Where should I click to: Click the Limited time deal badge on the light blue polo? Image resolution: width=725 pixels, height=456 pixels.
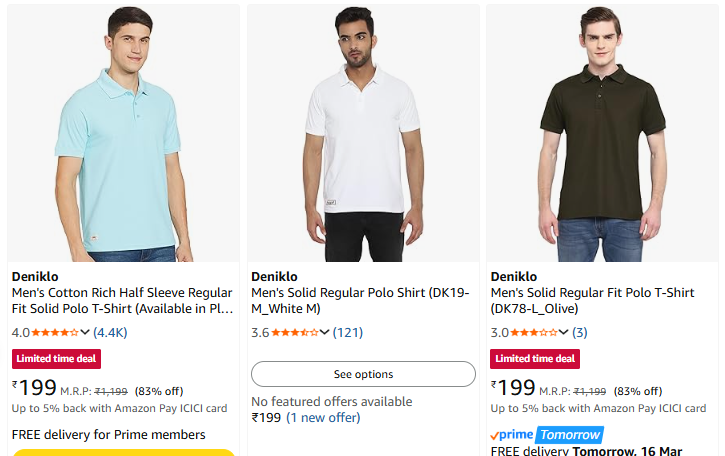[56, 359]
